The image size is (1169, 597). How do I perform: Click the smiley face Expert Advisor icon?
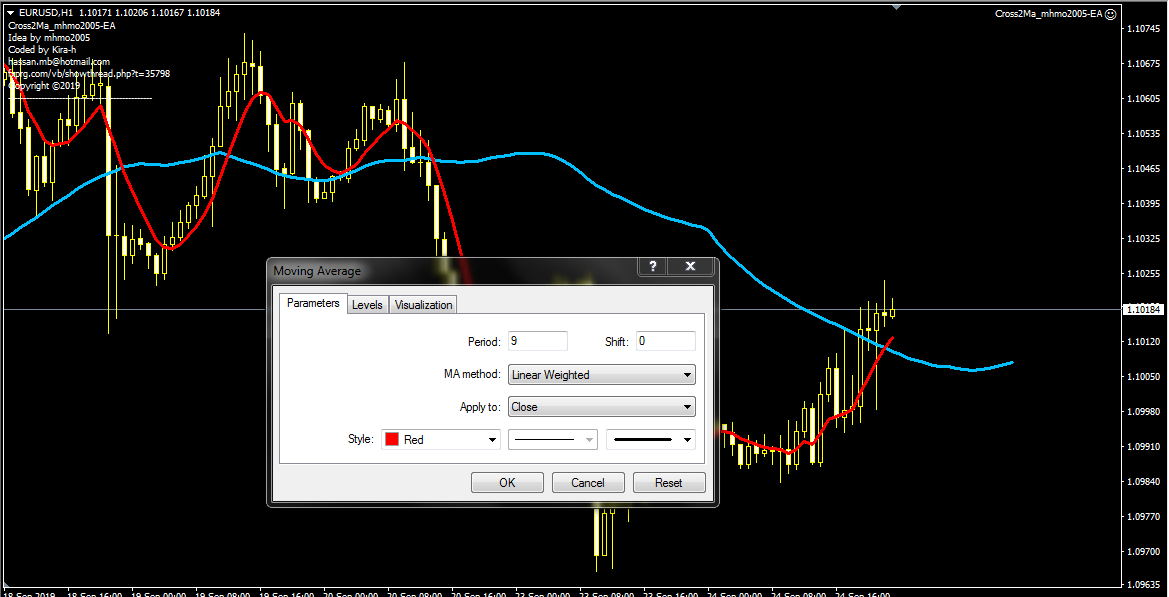click(x=1111, y=14)
